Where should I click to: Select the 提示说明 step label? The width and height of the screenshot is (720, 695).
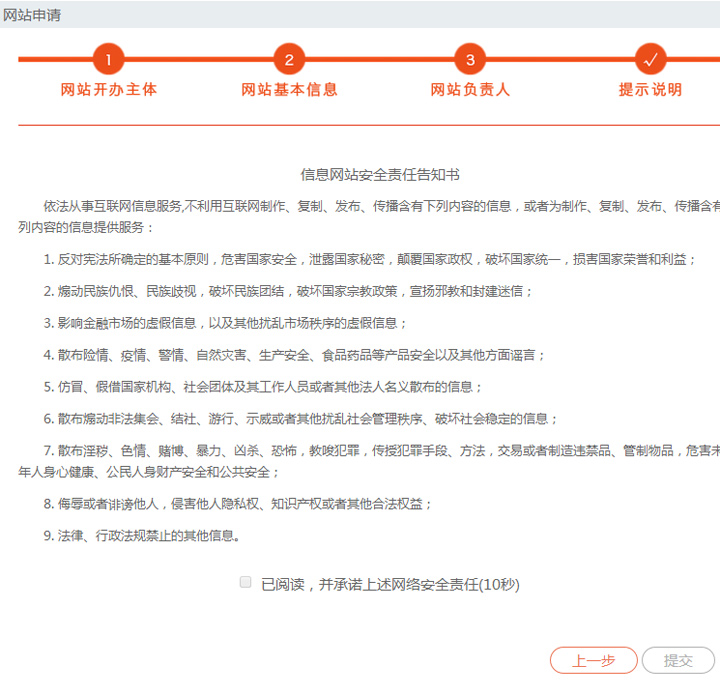click(x=650, y=90)
